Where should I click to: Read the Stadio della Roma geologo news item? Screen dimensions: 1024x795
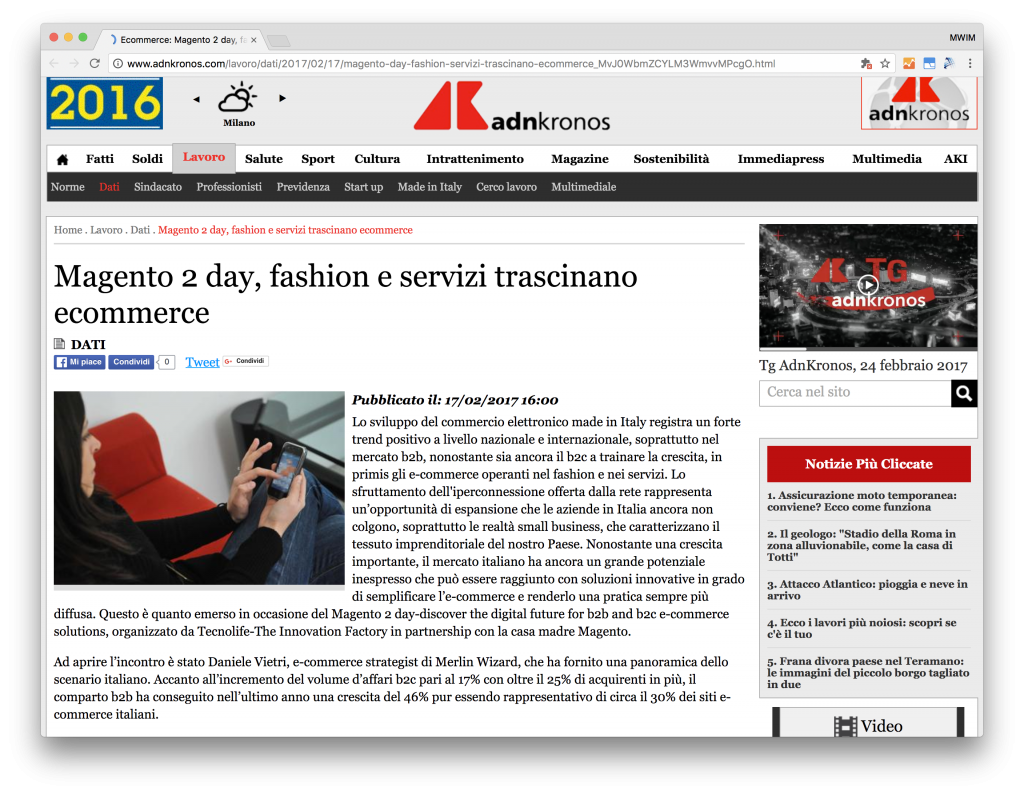868,545
